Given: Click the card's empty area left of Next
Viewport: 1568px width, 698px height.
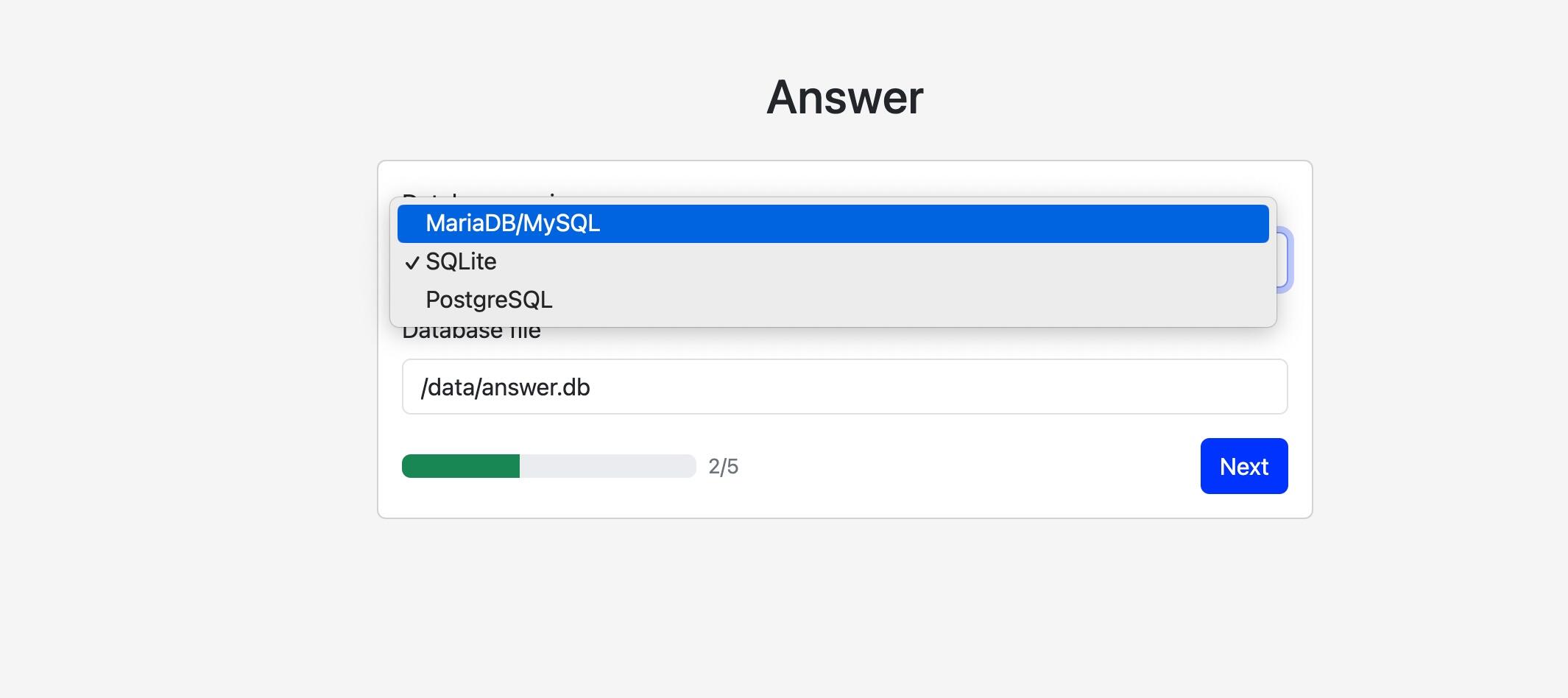Looking at the screenshot, I should 957,466.
